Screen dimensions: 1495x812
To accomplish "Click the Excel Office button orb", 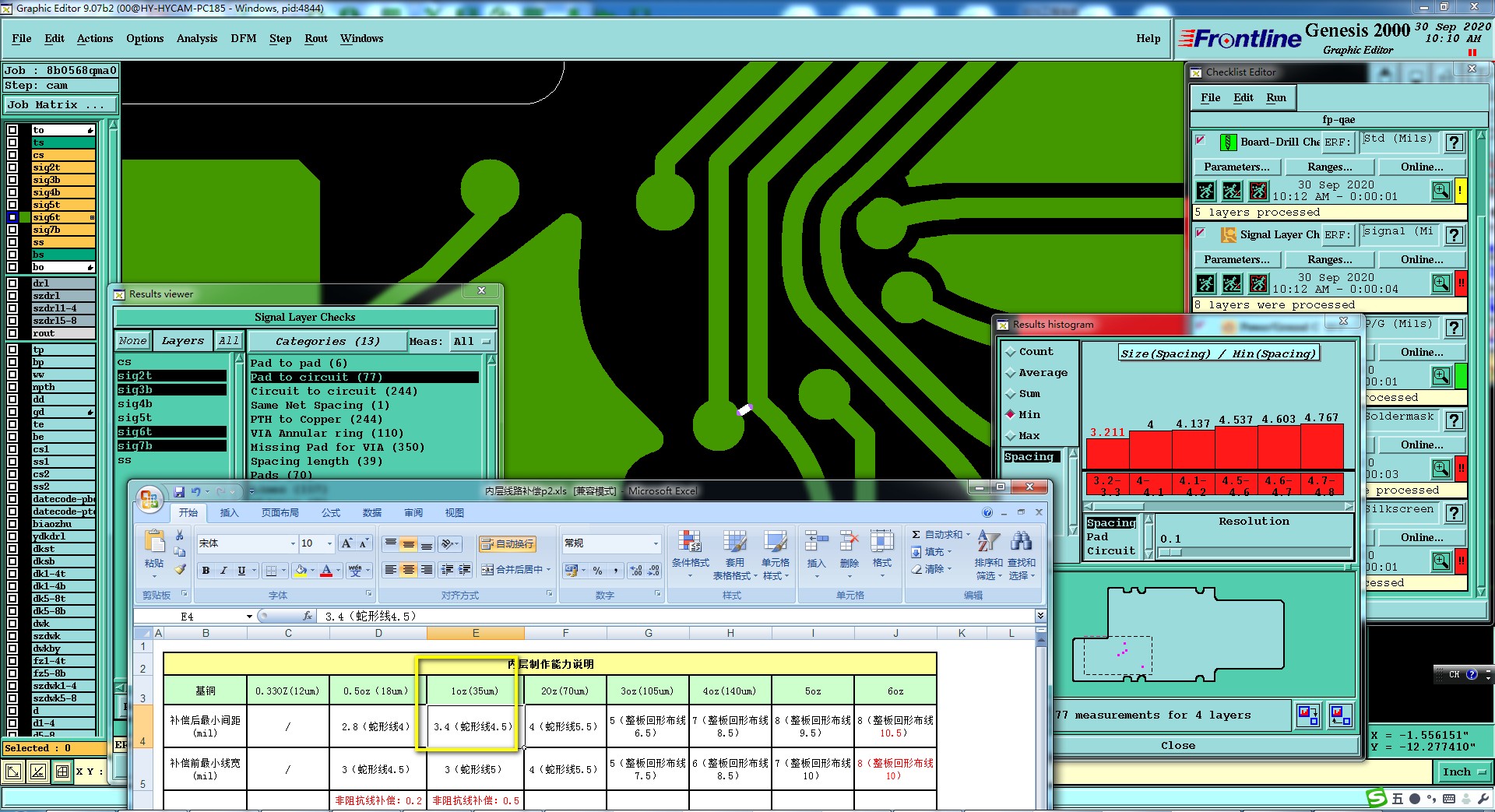I will click(149, 499).
